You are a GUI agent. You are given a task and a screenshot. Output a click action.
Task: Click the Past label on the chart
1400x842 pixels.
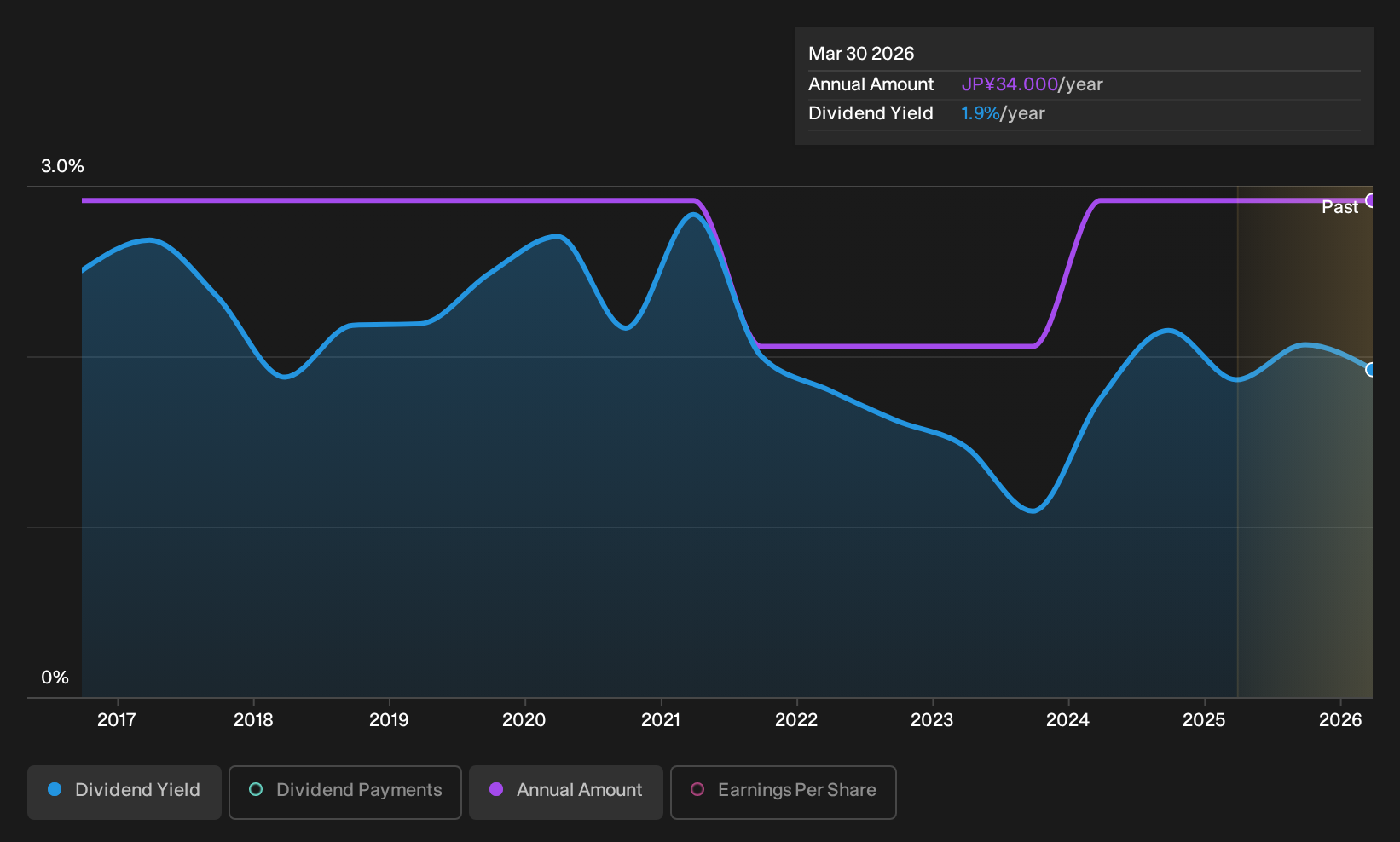[1339, 207]
